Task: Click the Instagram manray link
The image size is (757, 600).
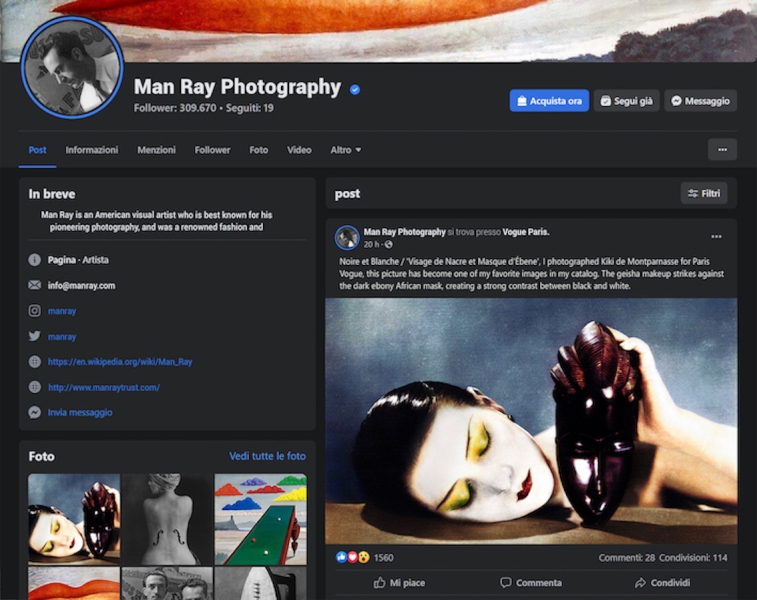Action: click(x=62, y=311)
